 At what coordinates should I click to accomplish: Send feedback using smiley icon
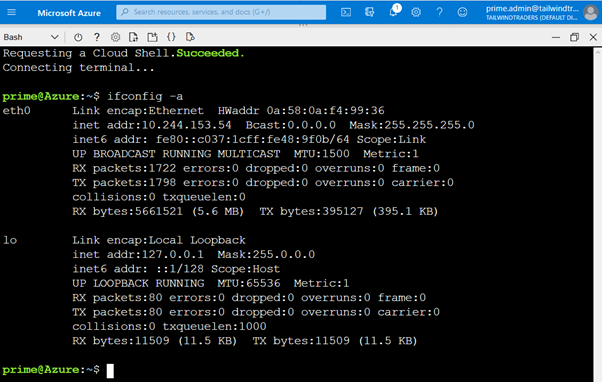pyautogui.click(x=462, y=13)
